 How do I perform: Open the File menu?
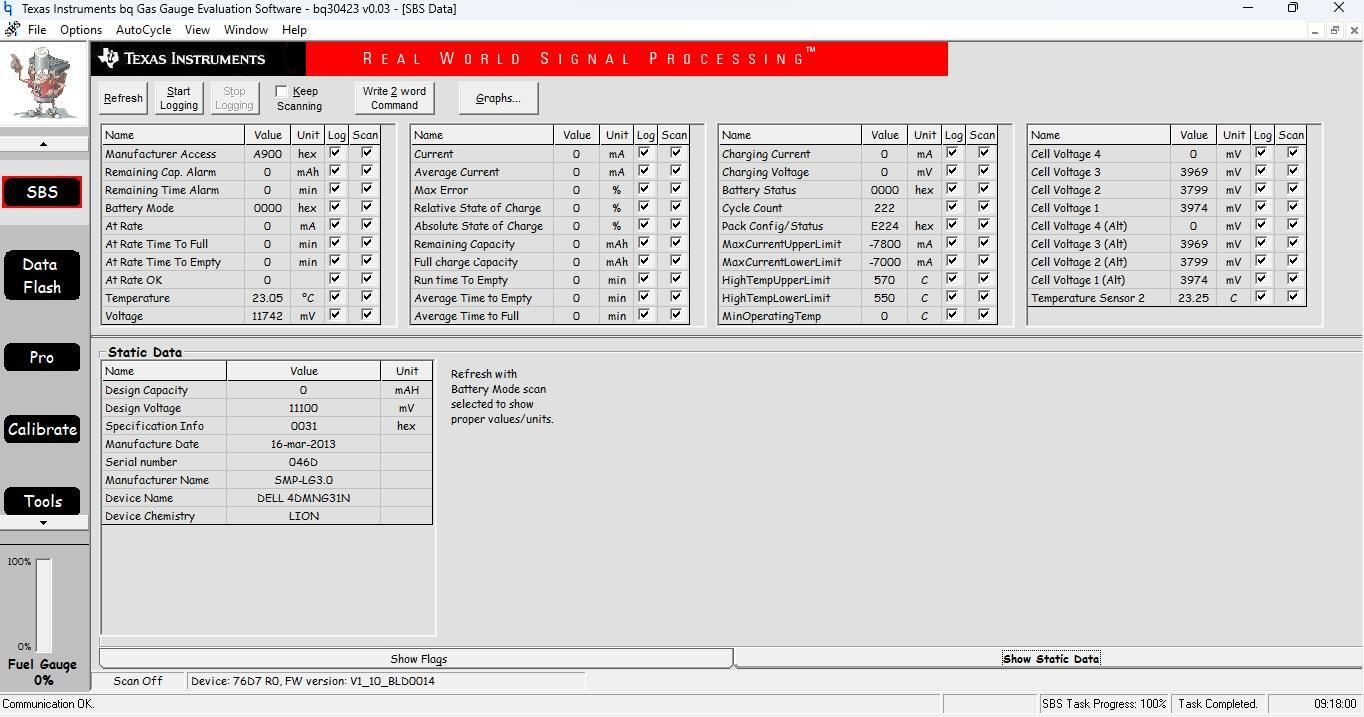point(37,30)
